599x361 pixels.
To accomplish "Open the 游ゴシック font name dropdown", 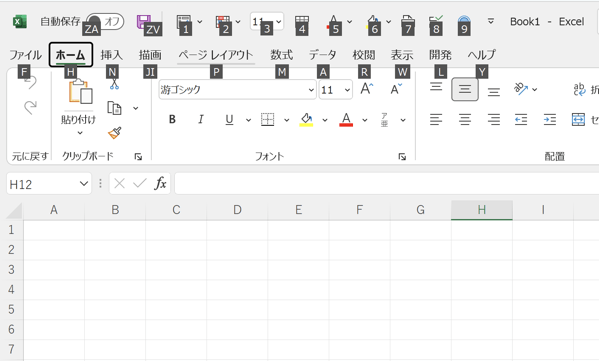I will coord(311,90).
